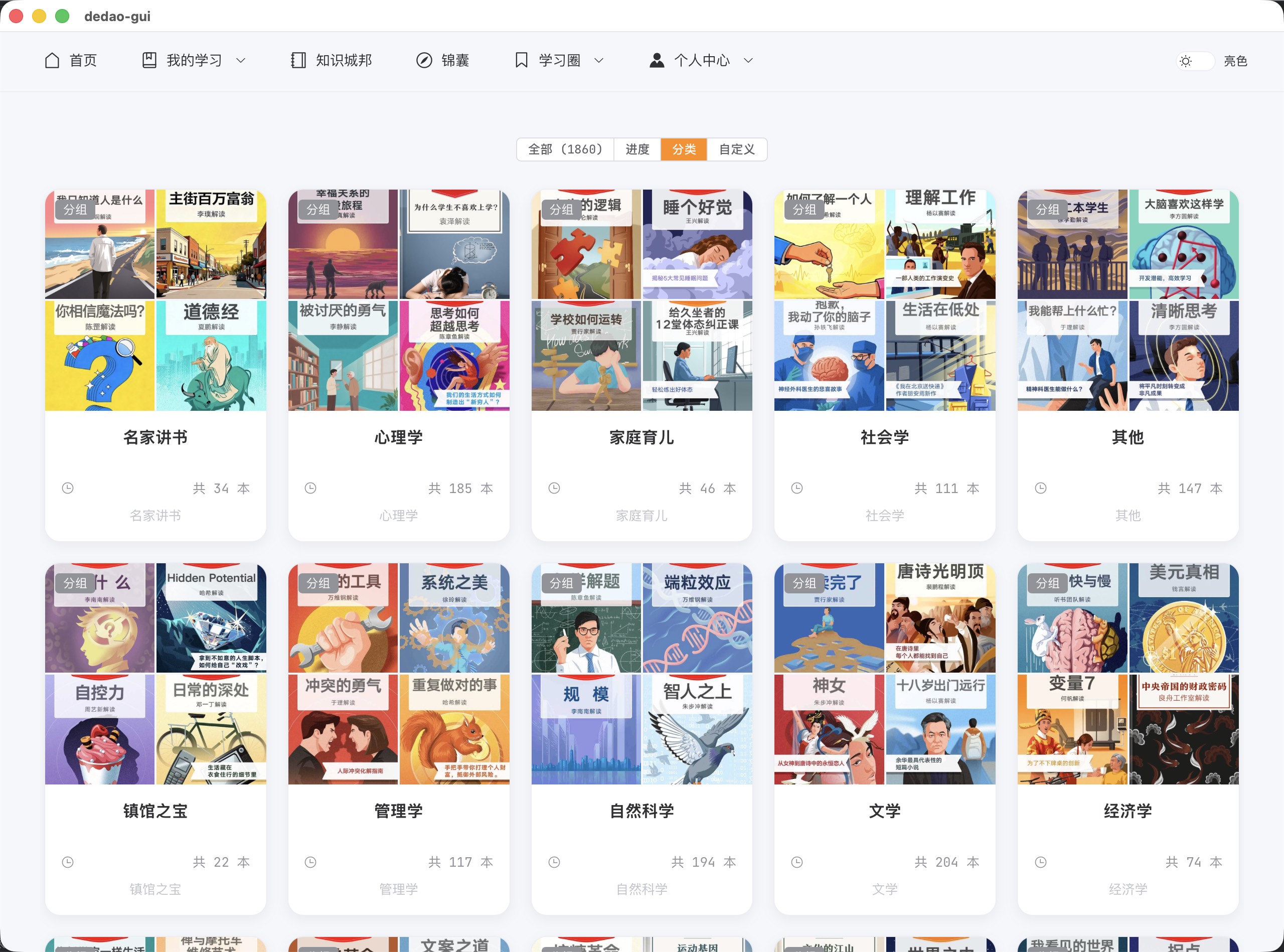The image size is (1284, 952).
Task: Click the 自控力 book cover
Action: coord(100,730)
